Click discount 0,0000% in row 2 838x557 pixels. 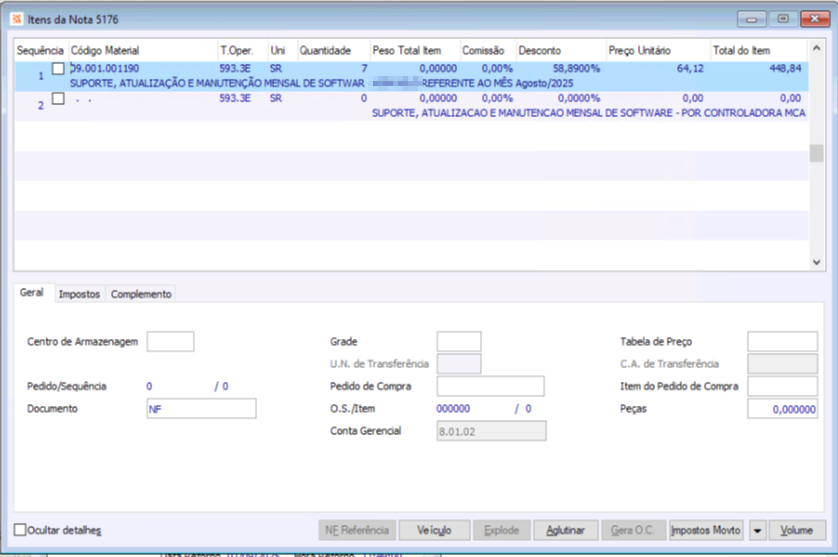[x=579, y=98]
